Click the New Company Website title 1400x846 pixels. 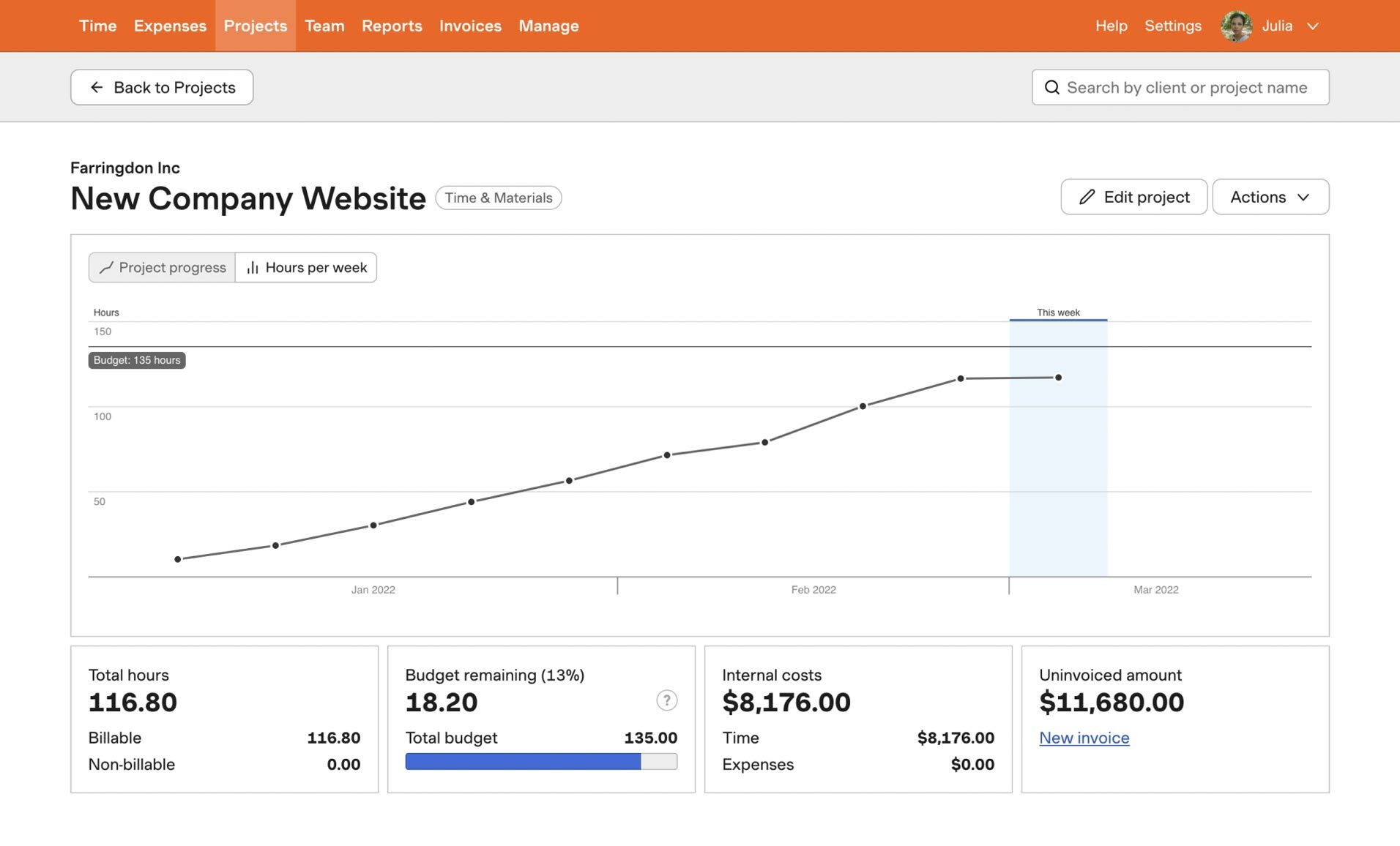click(x=248, y=198)
